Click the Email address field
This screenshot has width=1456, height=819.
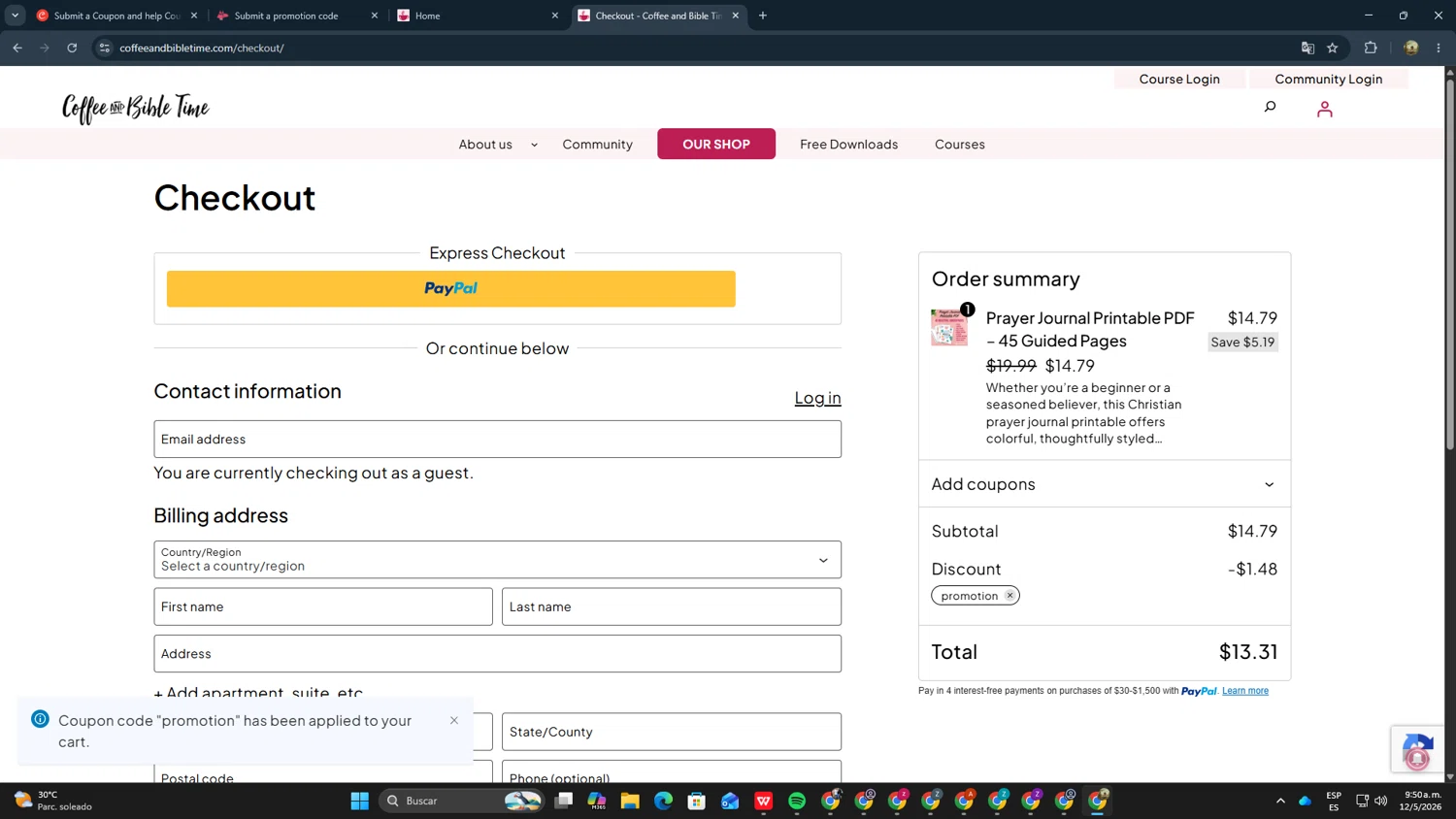pyautogui.click(x=497, y=439)
